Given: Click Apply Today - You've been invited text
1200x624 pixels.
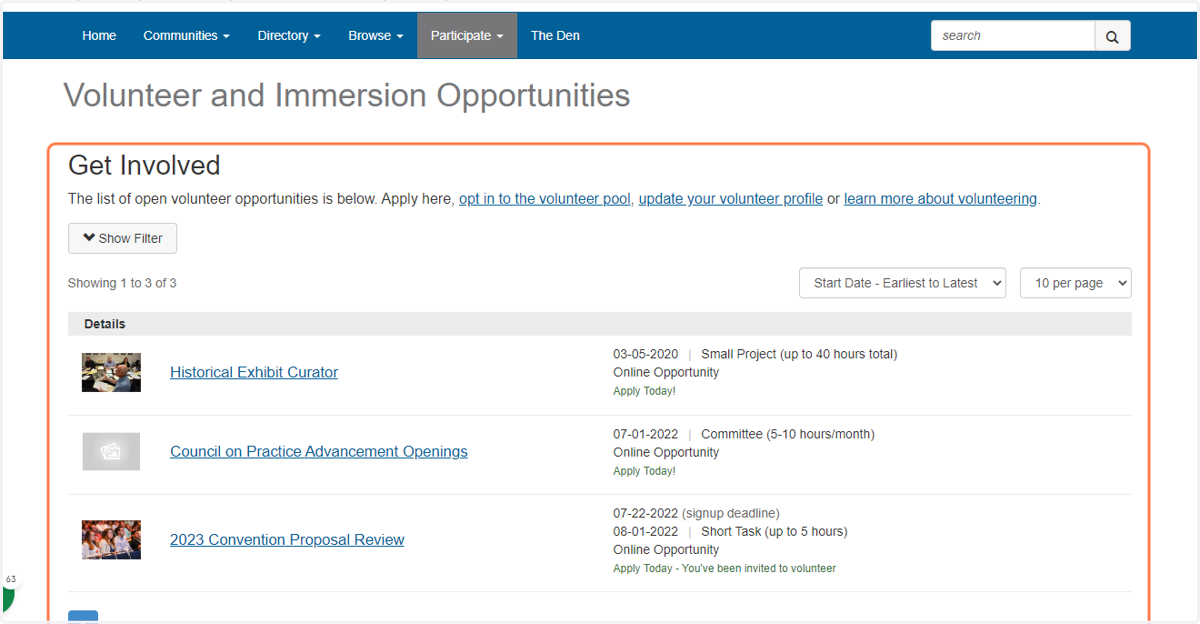Looking at the screenshot, I should 724,568.
